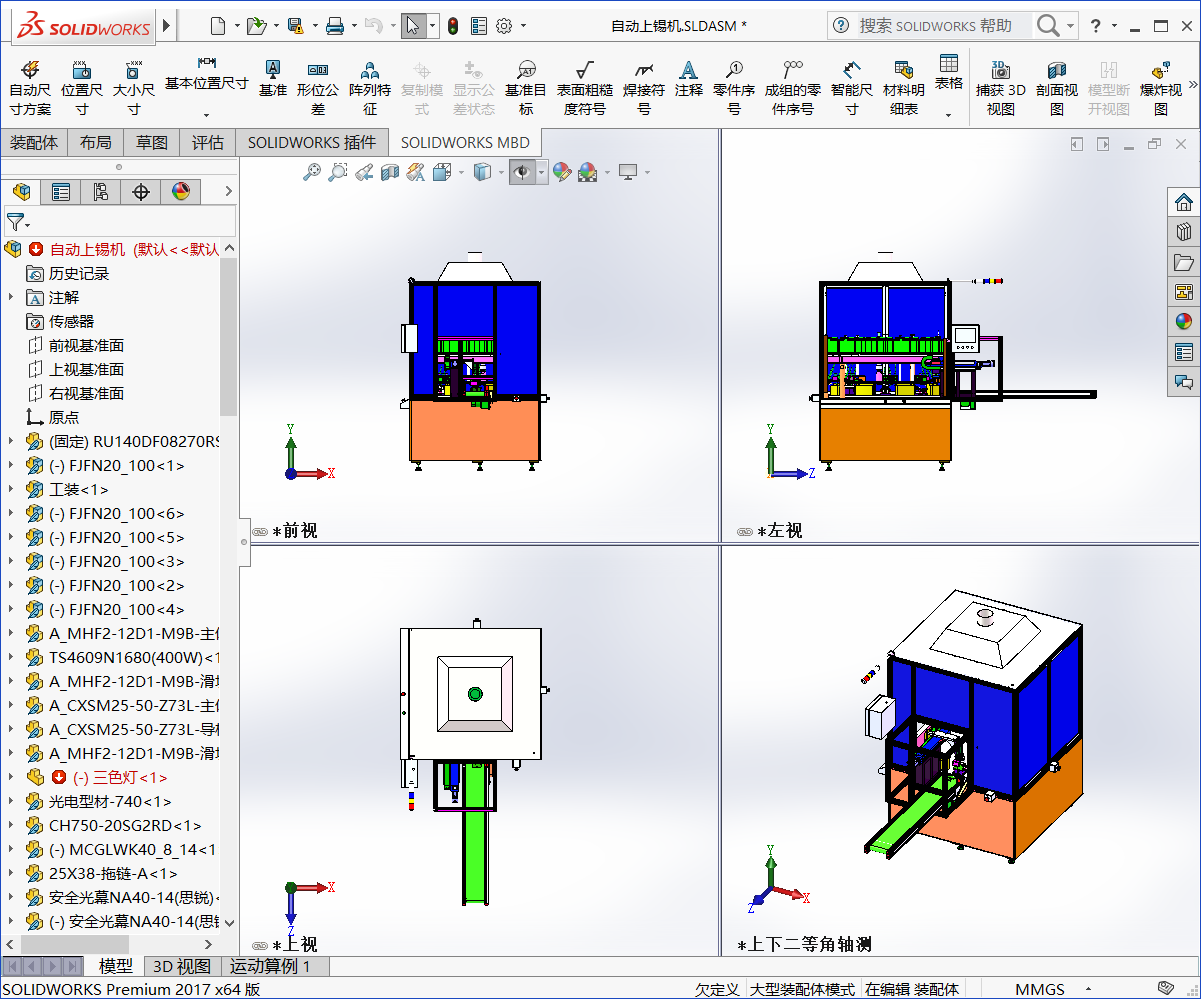Click the feature tree horizontal scrollbar
Viewport: 1201px width, 999px height.
pos(75,944)
